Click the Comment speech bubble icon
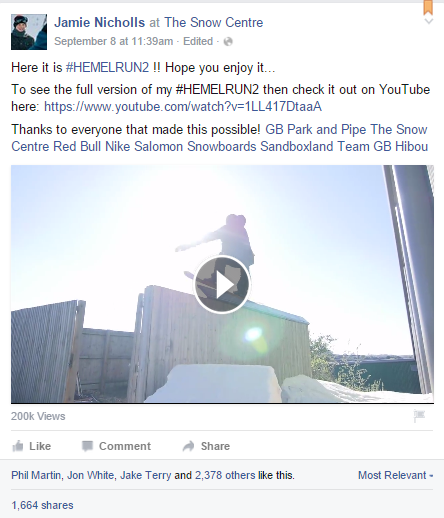This screenshot has width=444, height=518. pos(87,446)
